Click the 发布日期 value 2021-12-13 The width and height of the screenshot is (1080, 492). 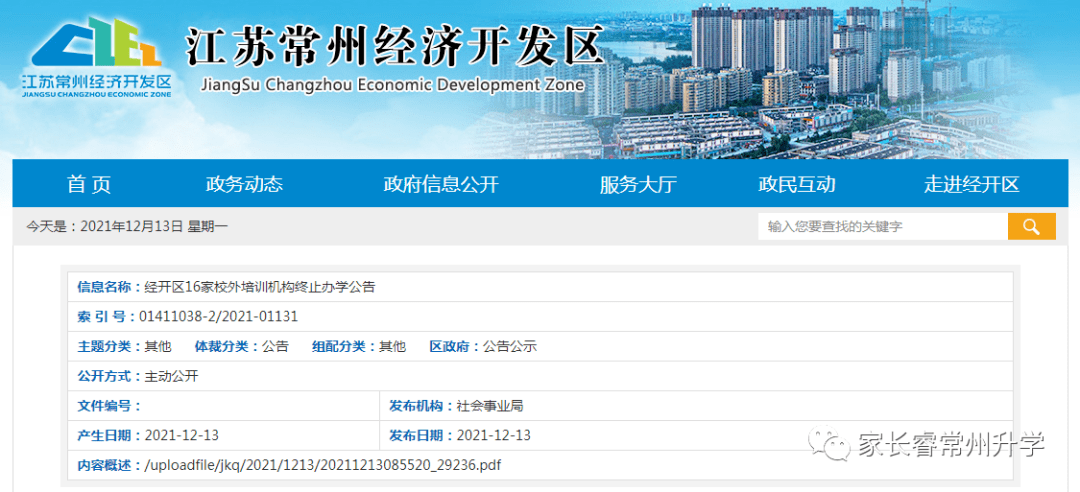coord(493,435)
